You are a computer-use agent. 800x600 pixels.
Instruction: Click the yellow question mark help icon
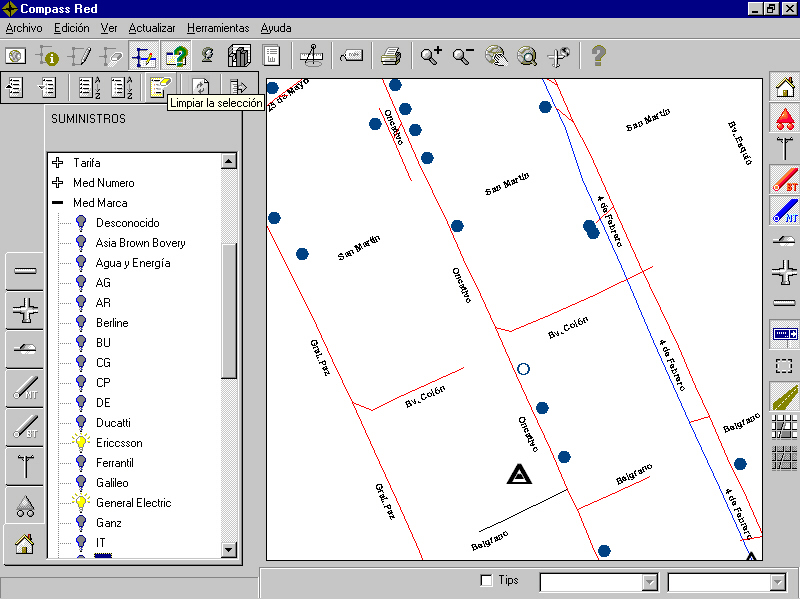coord(598,56)
